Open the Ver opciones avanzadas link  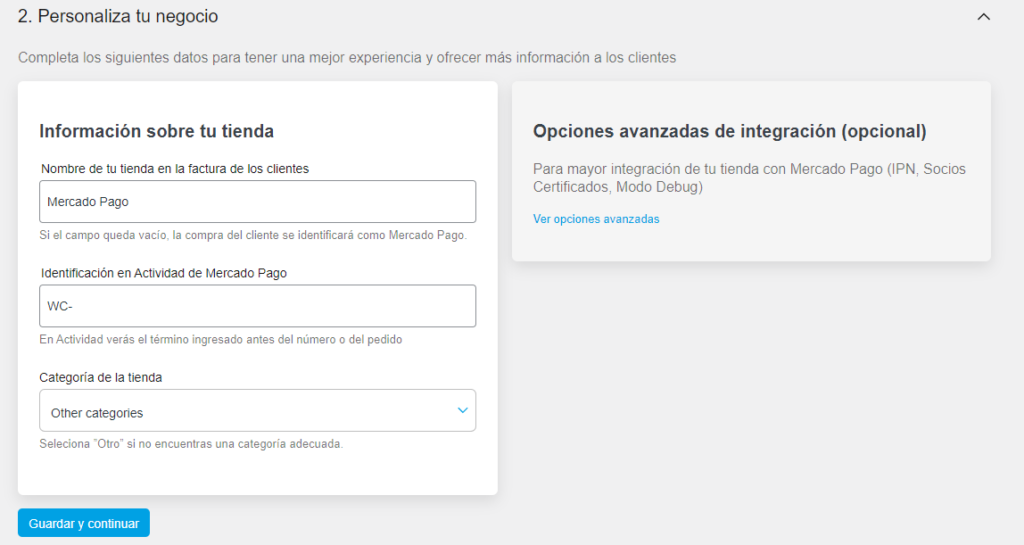596,219
